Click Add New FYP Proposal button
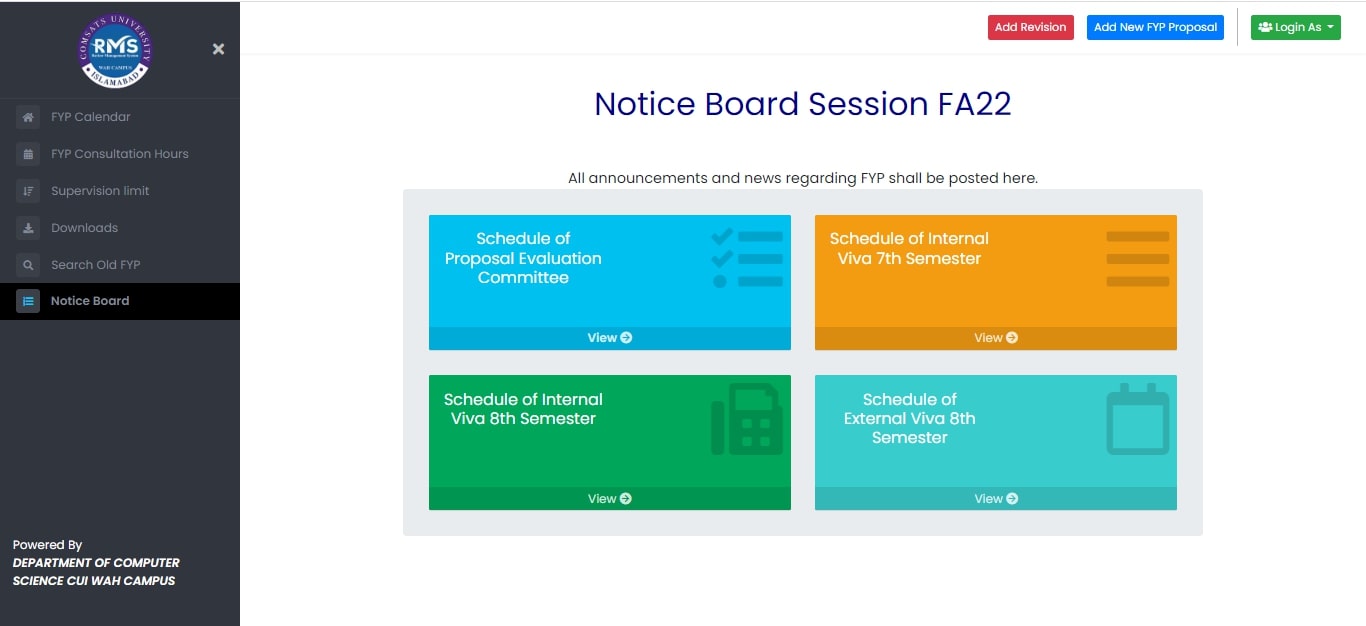The image size is (1366, 626). [1155, 27]
